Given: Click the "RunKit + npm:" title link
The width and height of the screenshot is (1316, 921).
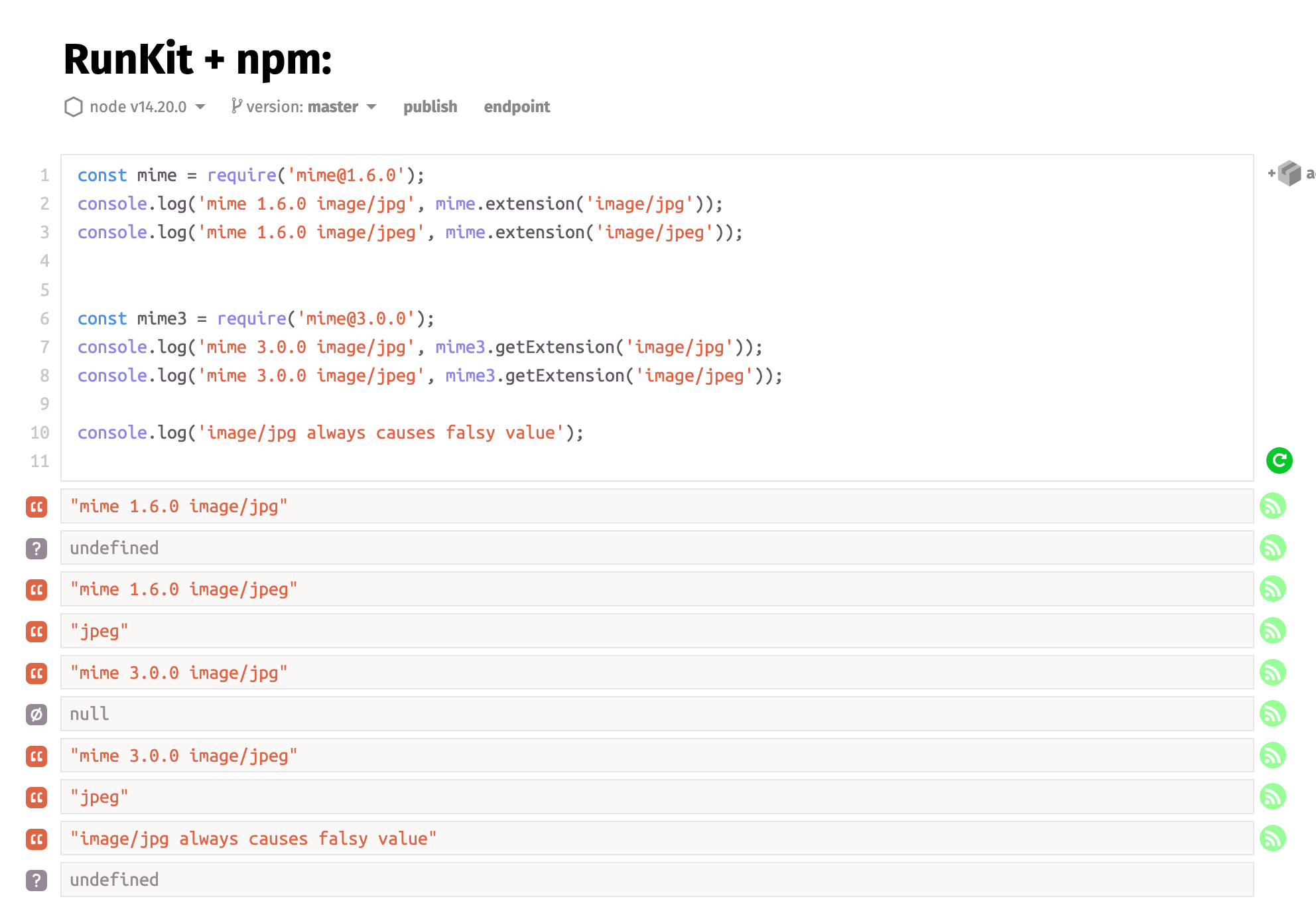Looking at the screenshot, I should coord(196,58).
